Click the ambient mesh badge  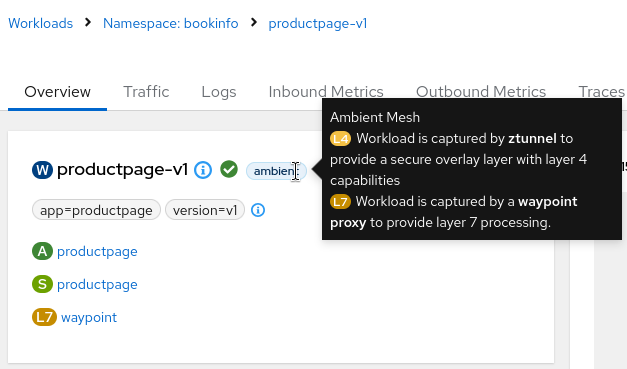(x=276, y=171)
